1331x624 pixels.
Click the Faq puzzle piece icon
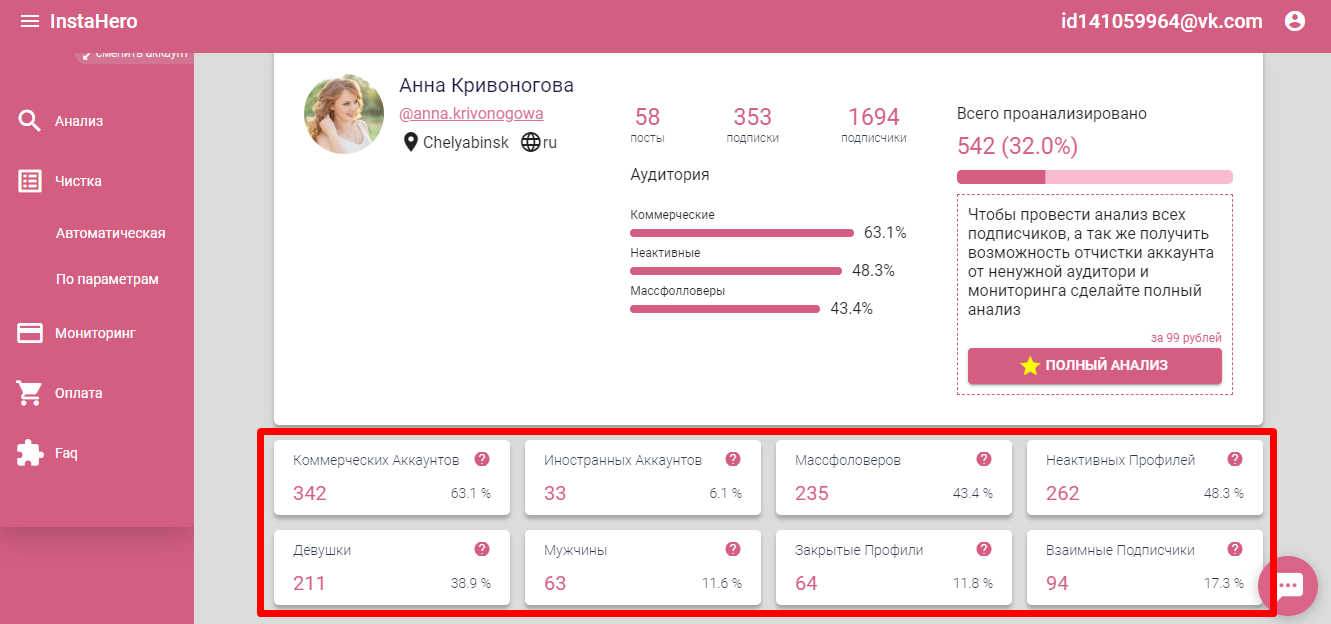pos(30,453)
